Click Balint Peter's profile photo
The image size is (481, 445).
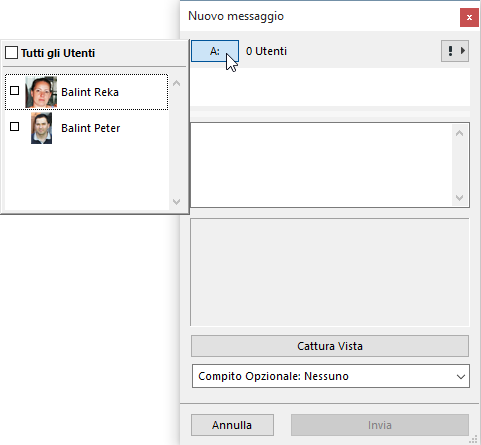[x=41, y=128]
